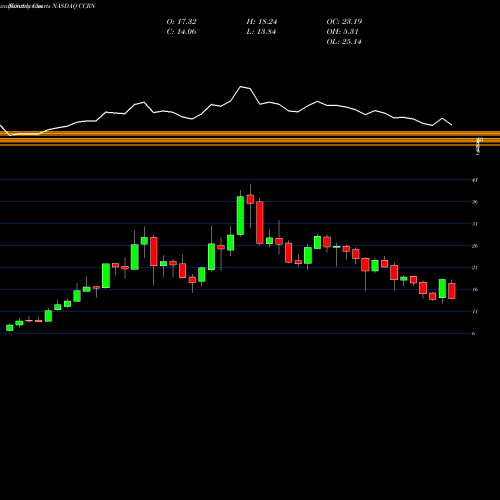
Task: Click the 21 price axis label
Action: coord(475,268)
